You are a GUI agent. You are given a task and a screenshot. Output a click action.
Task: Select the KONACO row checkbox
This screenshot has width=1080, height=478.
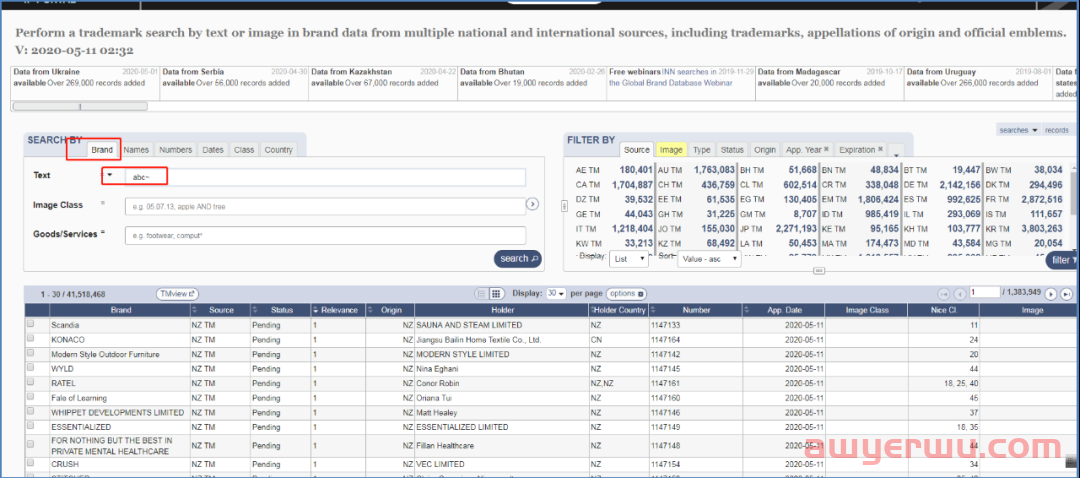(30, 339)
